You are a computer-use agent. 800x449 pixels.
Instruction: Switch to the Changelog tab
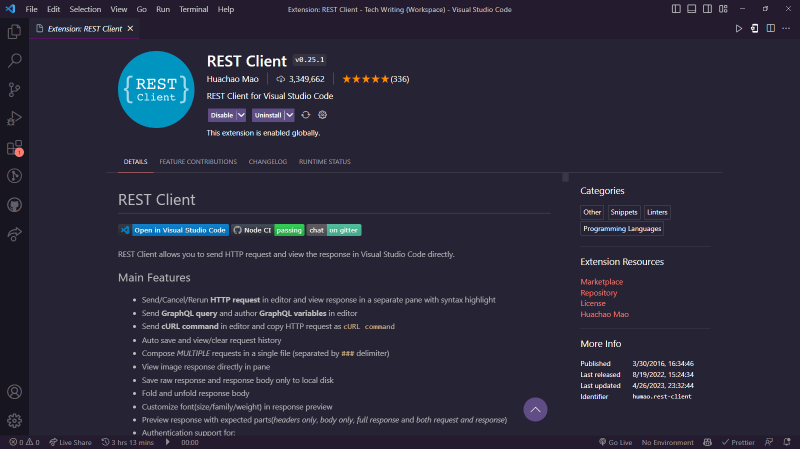pos(268,162)
